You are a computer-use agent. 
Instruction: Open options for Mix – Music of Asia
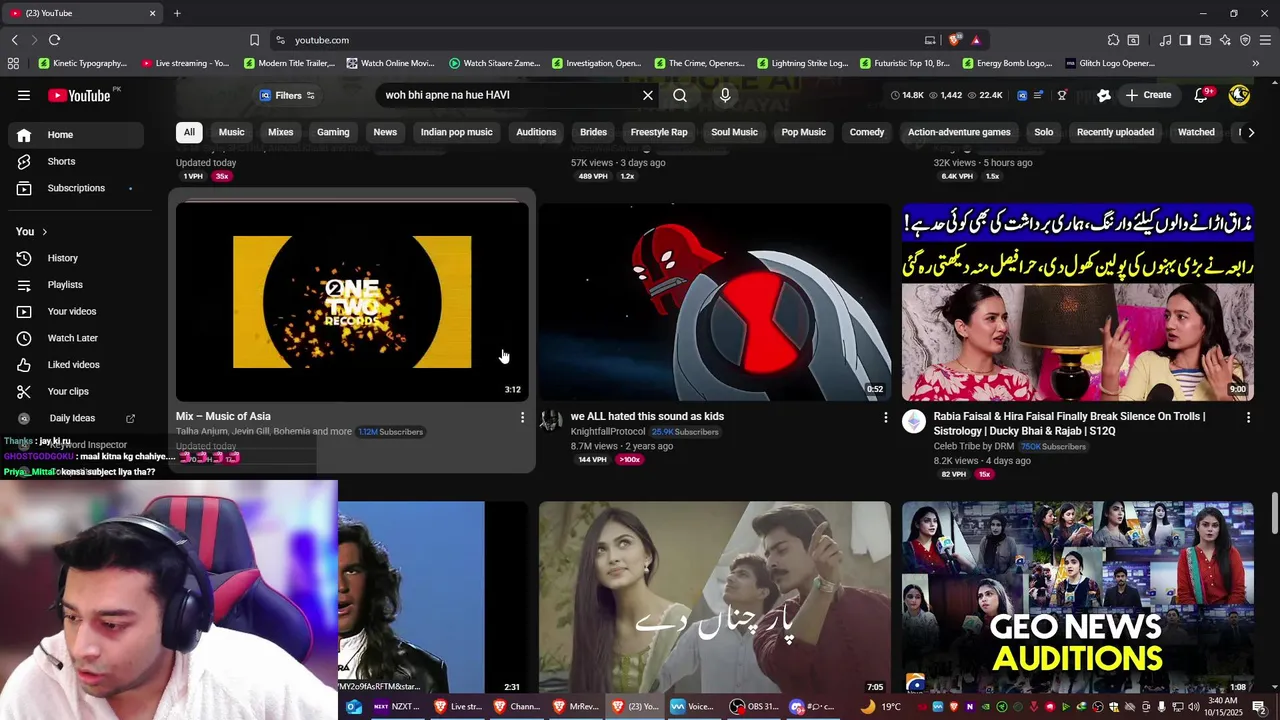coord(522,417)
